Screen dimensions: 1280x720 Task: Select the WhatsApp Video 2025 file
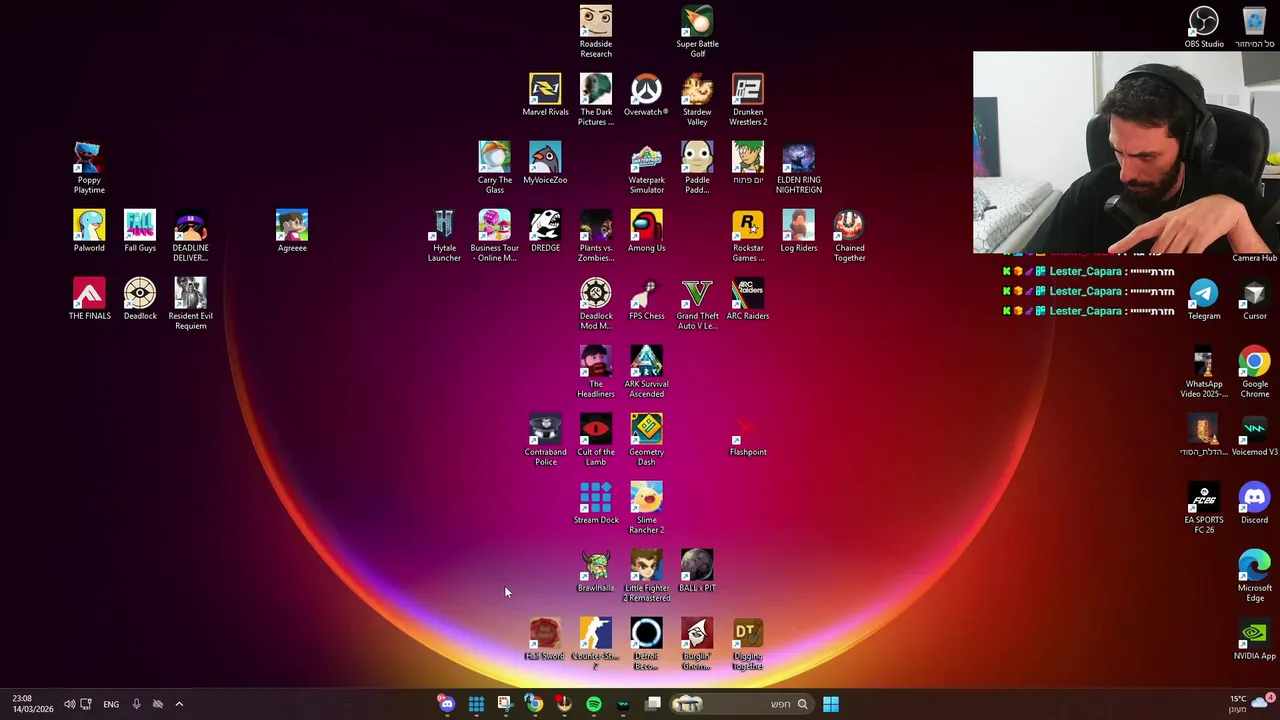click(x=1204, y=371)
